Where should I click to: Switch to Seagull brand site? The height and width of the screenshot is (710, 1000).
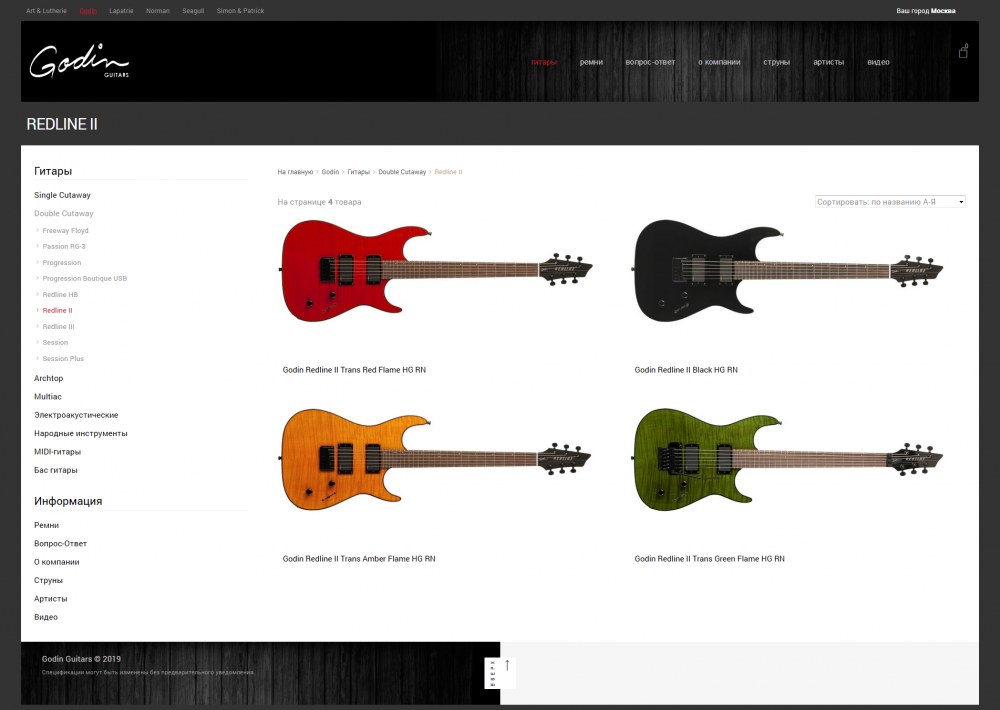point(193,11)
